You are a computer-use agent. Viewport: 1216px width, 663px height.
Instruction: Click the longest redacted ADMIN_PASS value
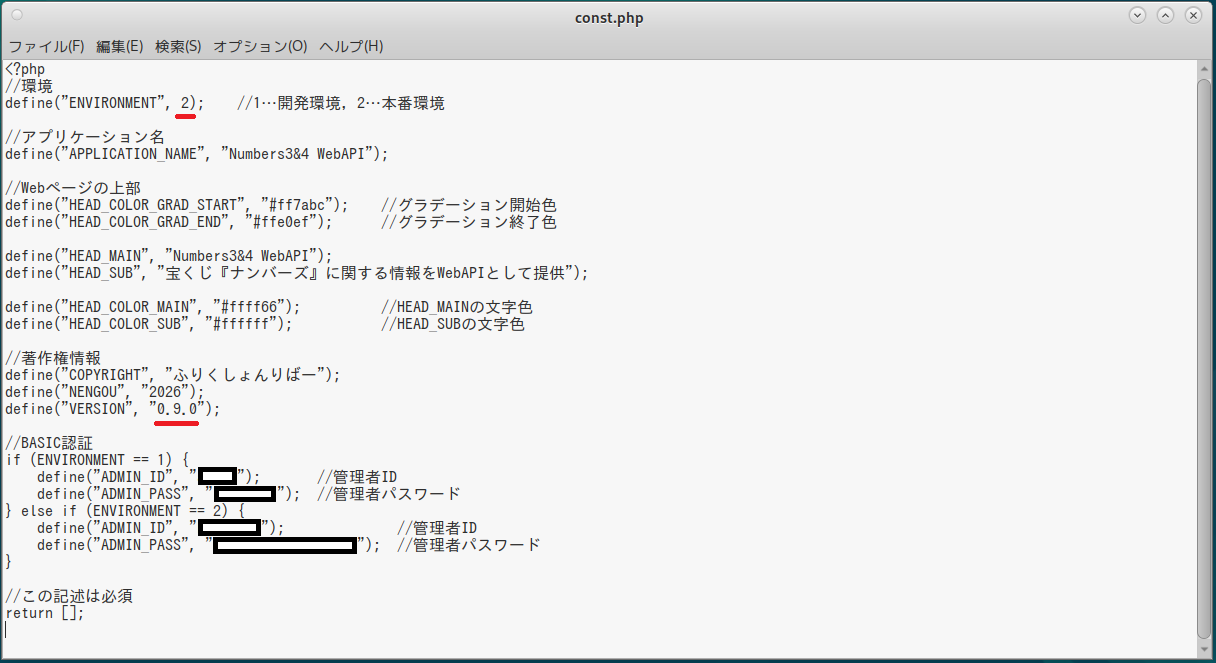click(285, 545)
